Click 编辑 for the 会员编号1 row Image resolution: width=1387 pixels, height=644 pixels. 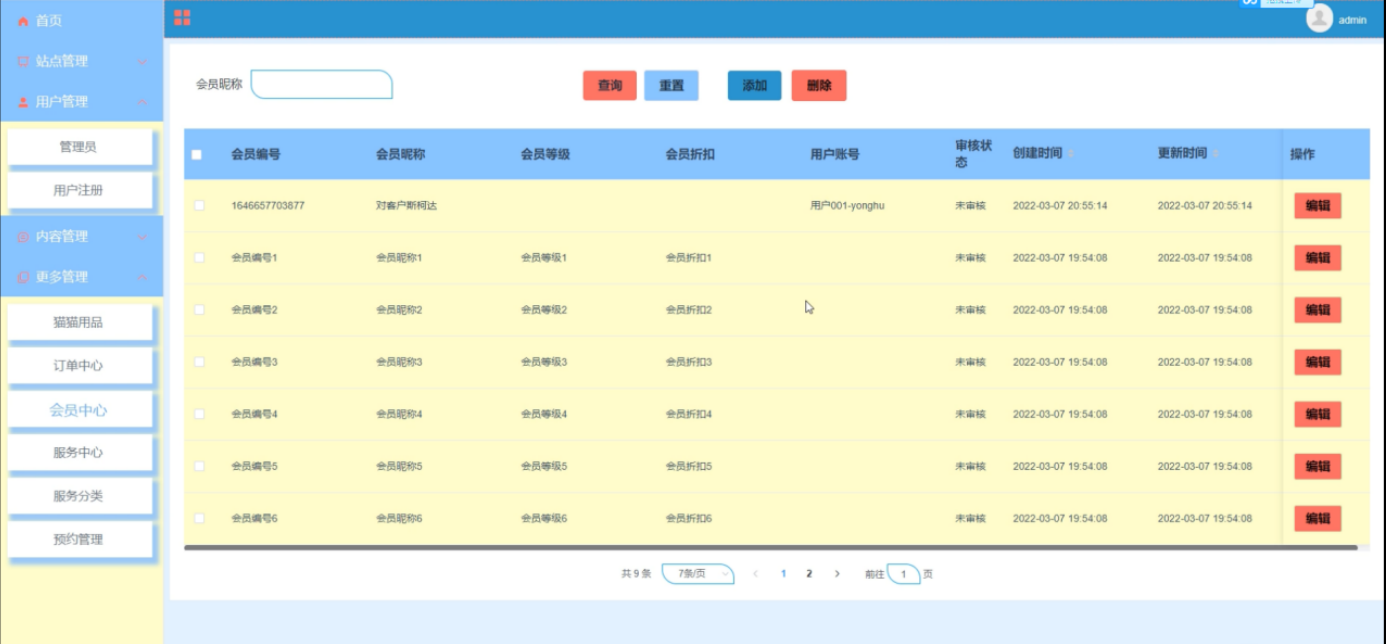click(x=1318, y=258)
